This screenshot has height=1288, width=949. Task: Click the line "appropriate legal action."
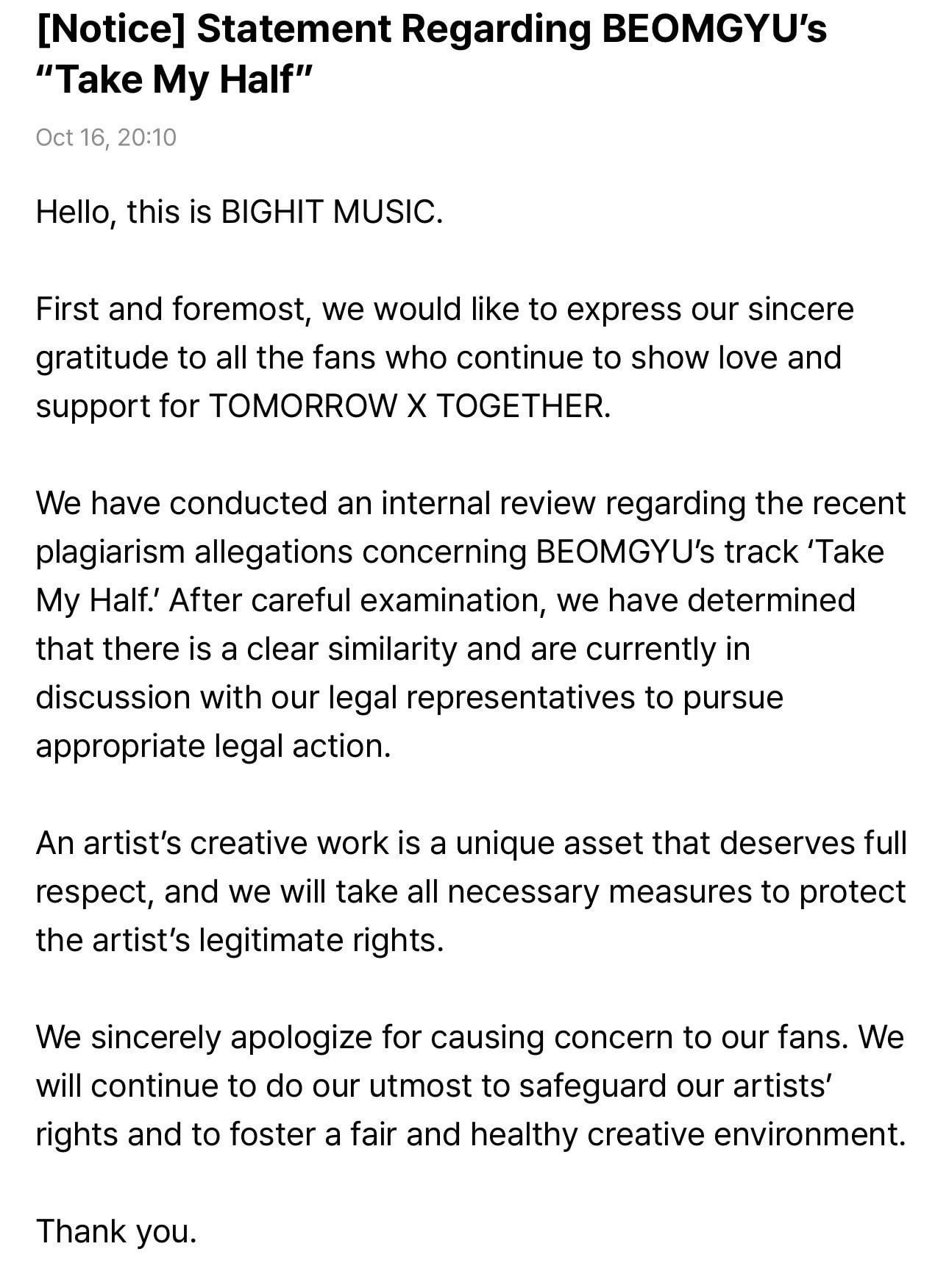(x=213, y=746)
